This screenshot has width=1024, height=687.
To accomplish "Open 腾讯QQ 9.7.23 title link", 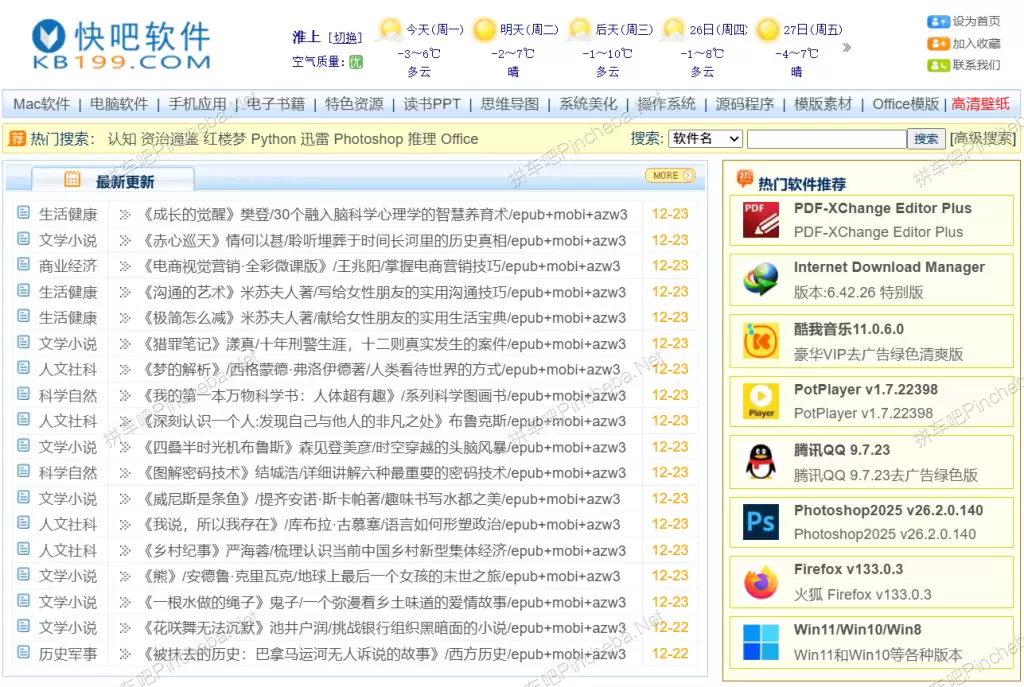I will click(x=842, y=450).
